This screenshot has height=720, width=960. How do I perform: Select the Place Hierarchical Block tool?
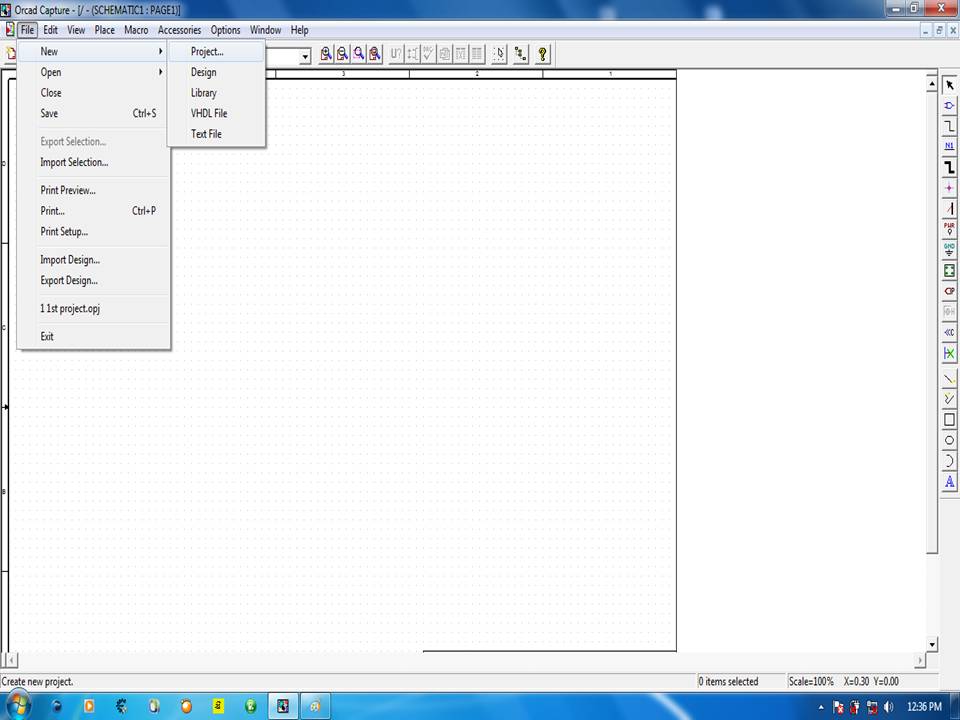pyautogui.click(x=949, y=271)
